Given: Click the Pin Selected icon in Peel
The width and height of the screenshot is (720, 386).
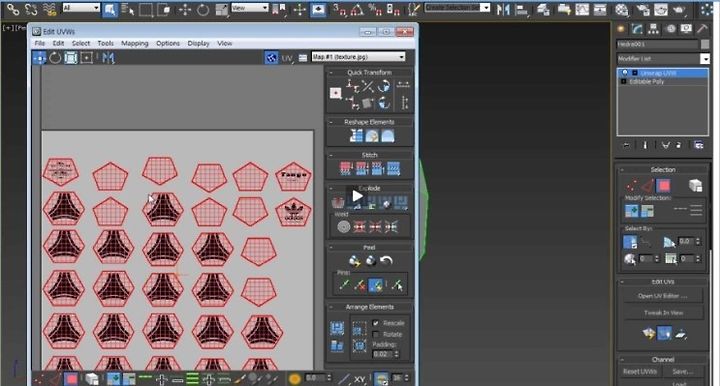Looking at the screenshot, I should click(x=344, y=285).
